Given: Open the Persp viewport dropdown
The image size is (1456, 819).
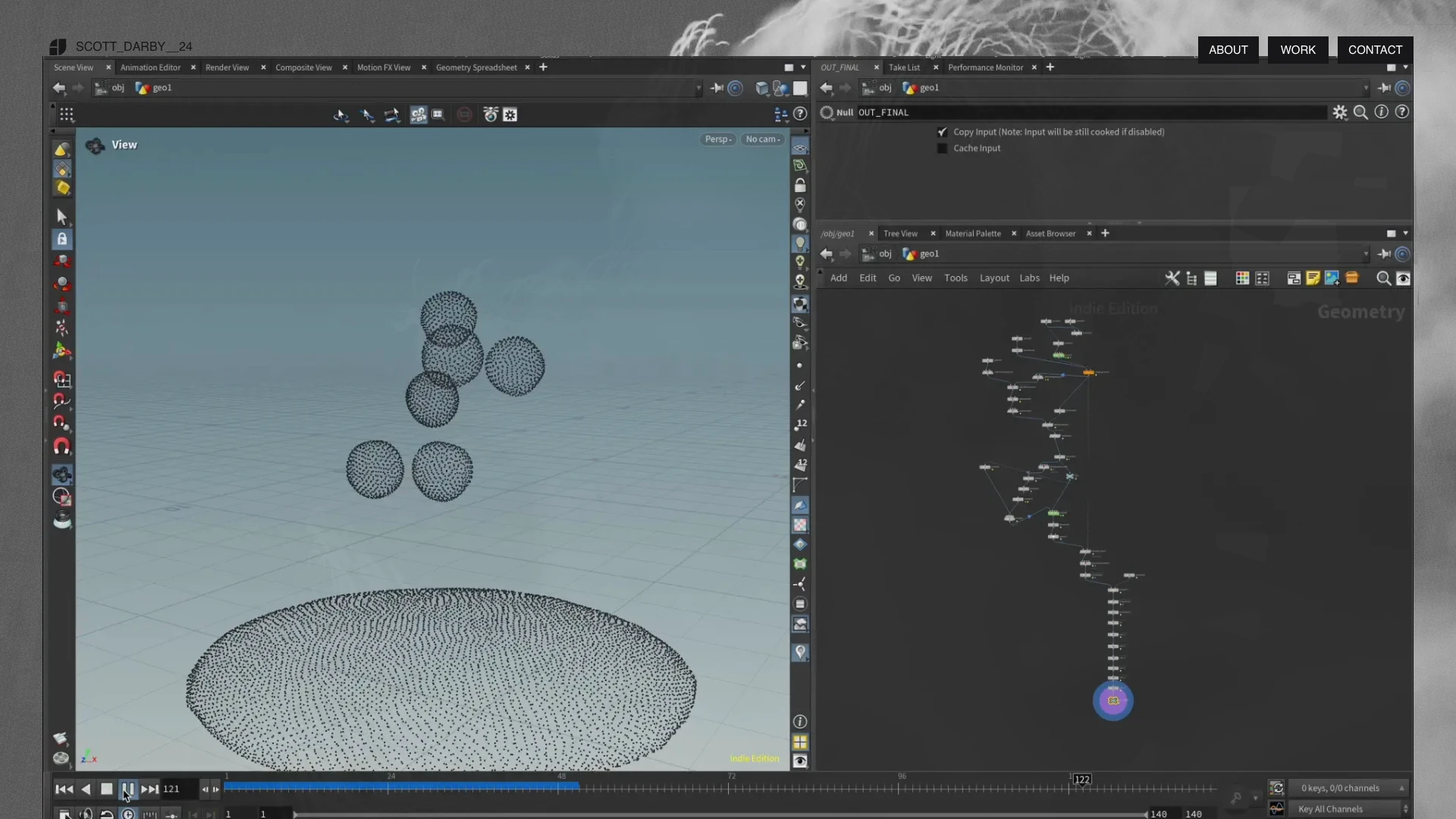Looking at the screenshot, I should [717, 140].
